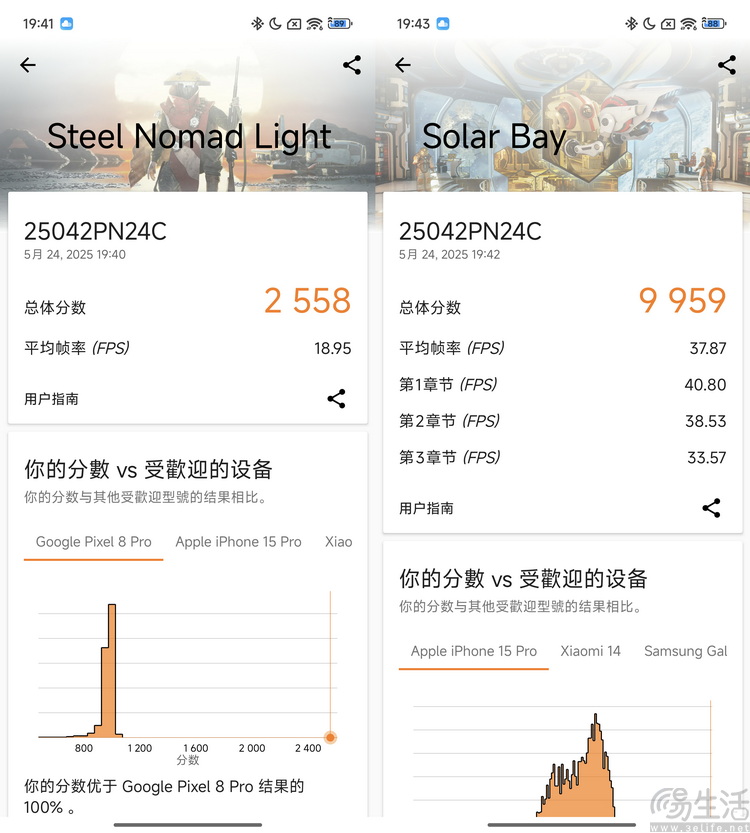Select Apple iPhone 15 Pro tab under Steel Nomad
This screenshot has height=833, width=750.
[238, 542]
